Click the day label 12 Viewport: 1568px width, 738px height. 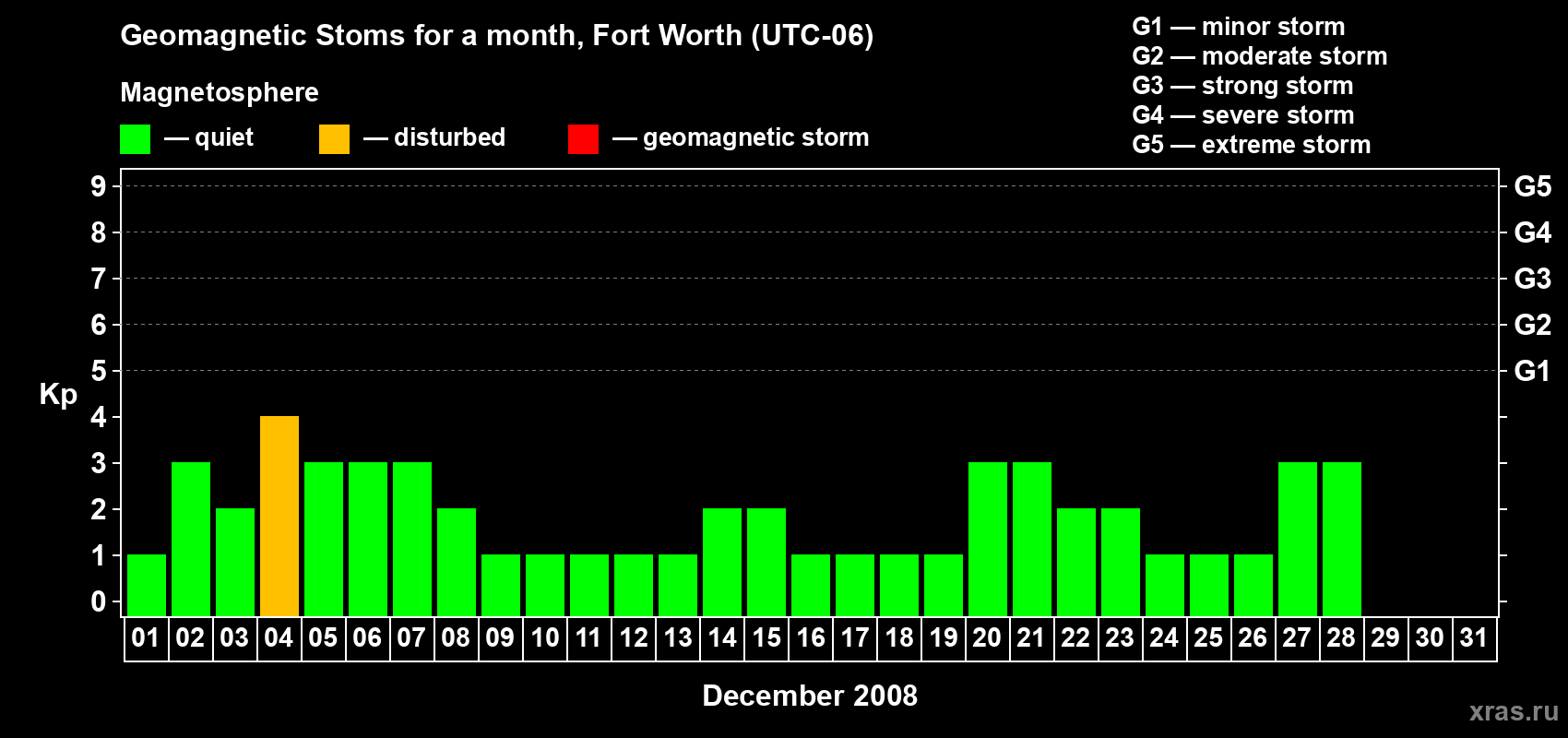pos(633,638)
